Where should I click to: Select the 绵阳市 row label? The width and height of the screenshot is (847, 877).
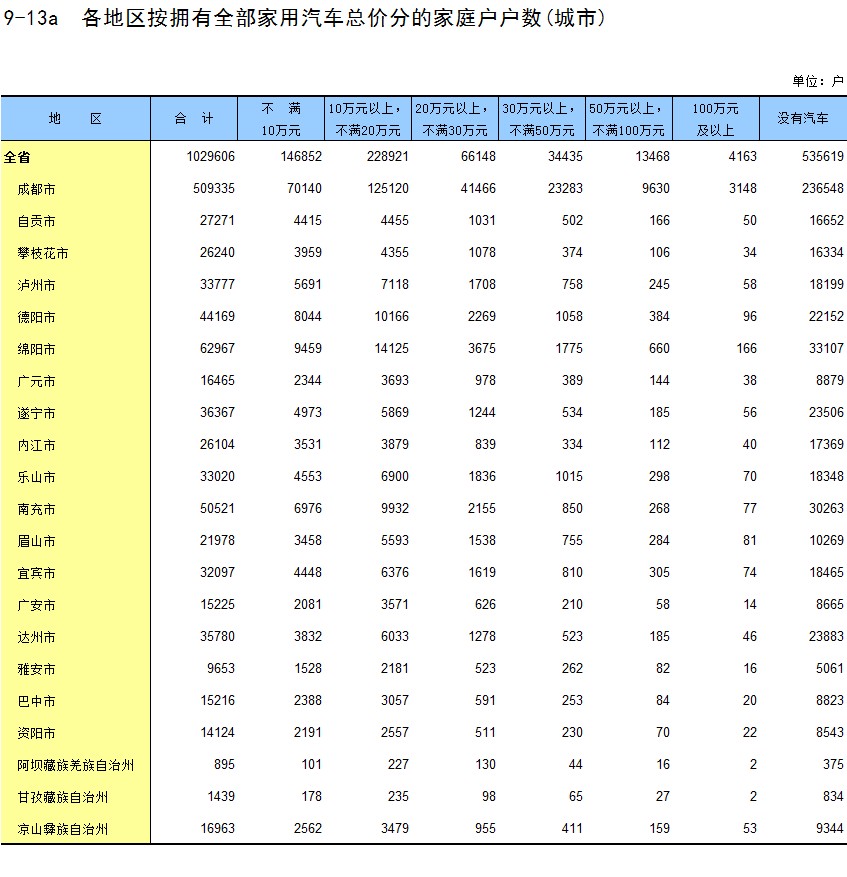(36, 349)
